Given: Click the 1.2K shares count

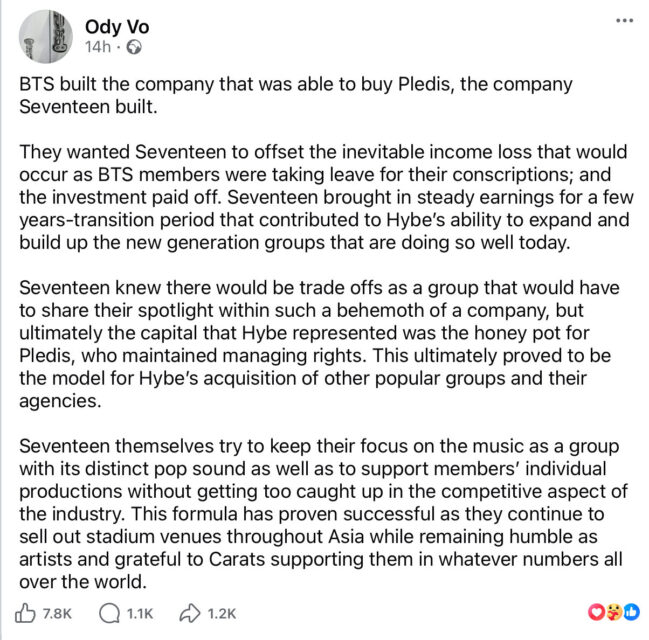Looking at the screenshot, I should click(220, 612).
